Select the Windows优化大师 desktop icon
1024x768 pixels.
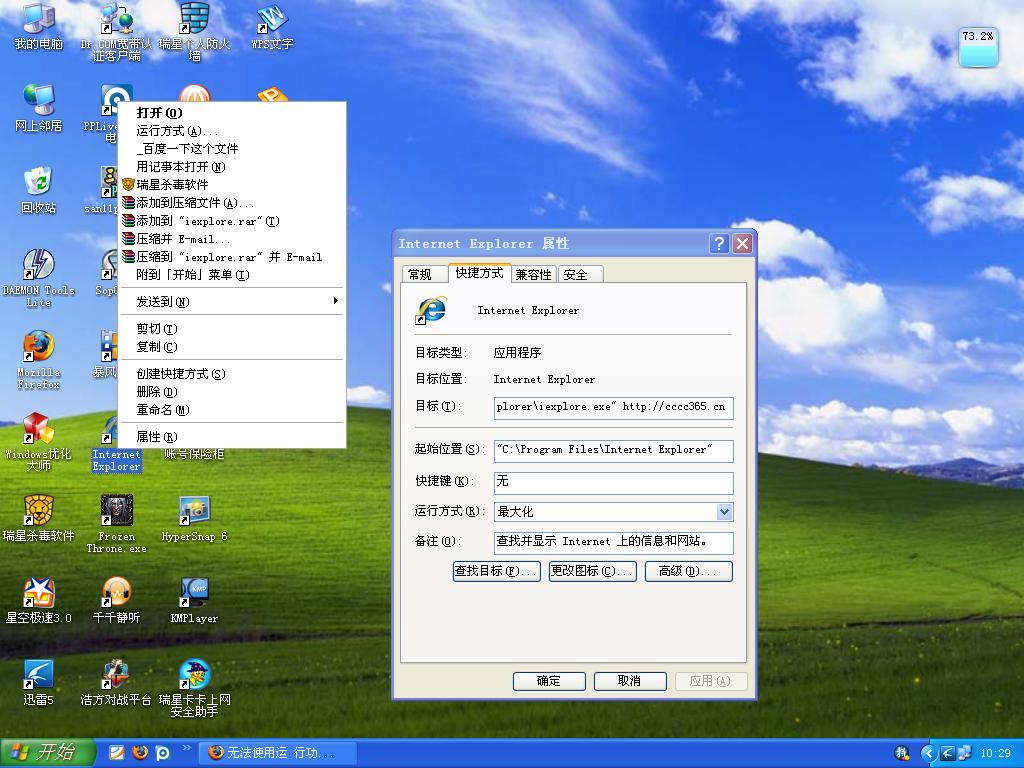pos(39,442)
